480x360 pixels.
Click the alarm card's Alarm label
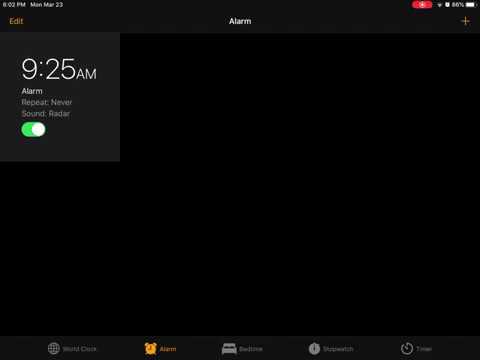tap(32, 91)
